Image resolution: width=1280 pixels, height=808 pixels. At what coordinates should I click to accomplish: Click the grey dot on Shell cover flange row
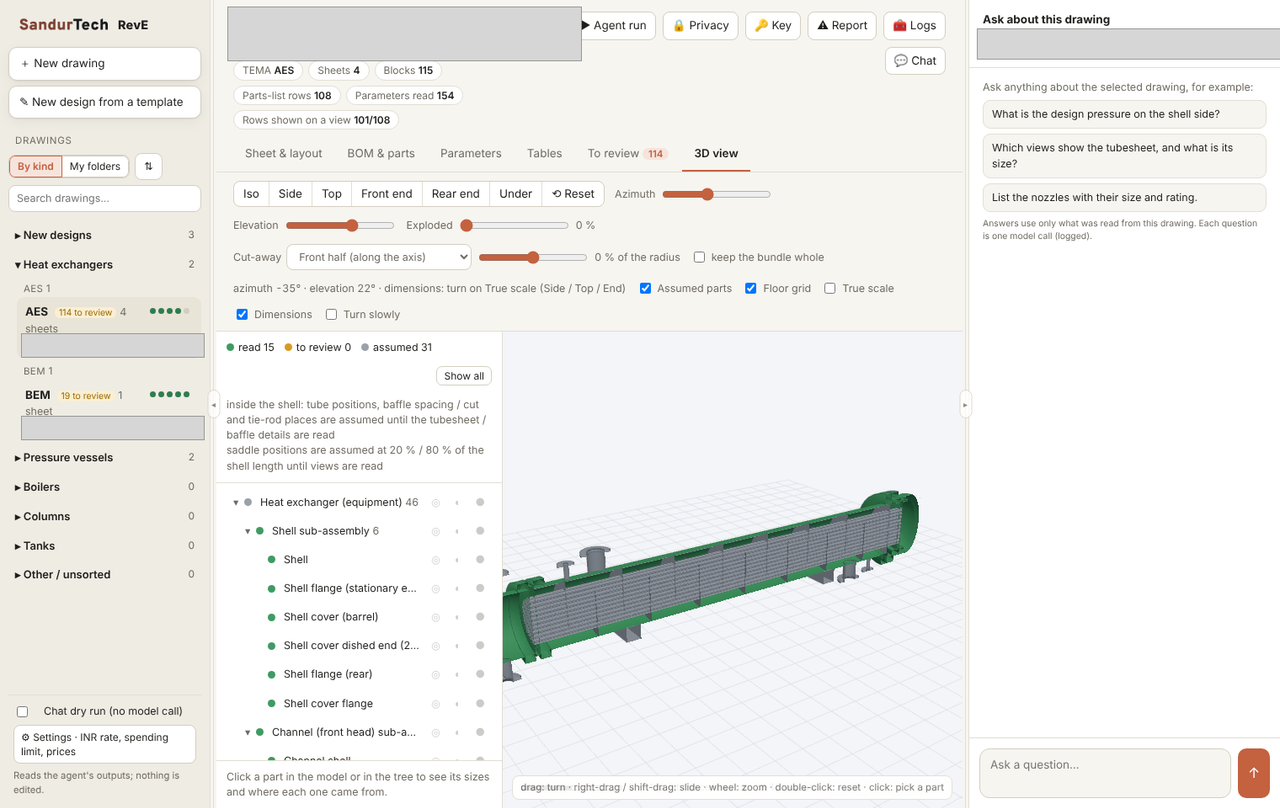click(480, 704)
